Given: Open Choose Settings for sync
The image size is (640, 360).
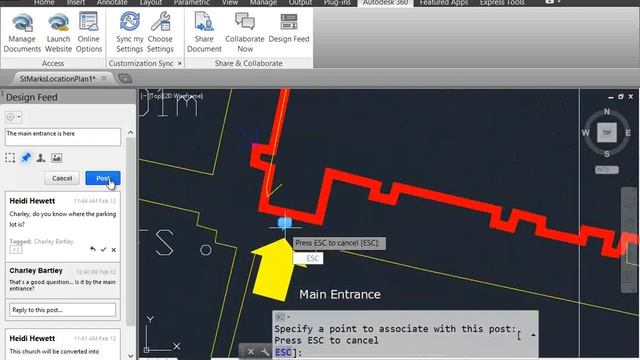Looking at the screenshot, I should point(160,33).
